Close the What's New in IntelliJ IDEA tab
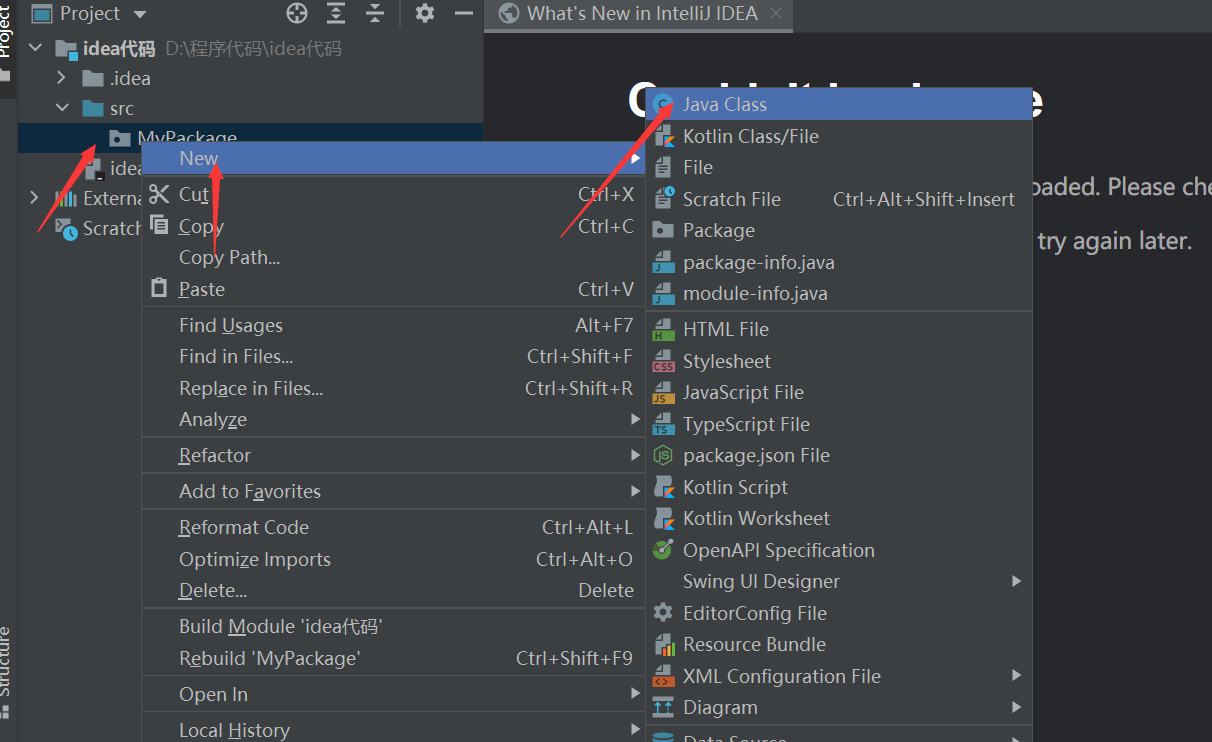 775,14
